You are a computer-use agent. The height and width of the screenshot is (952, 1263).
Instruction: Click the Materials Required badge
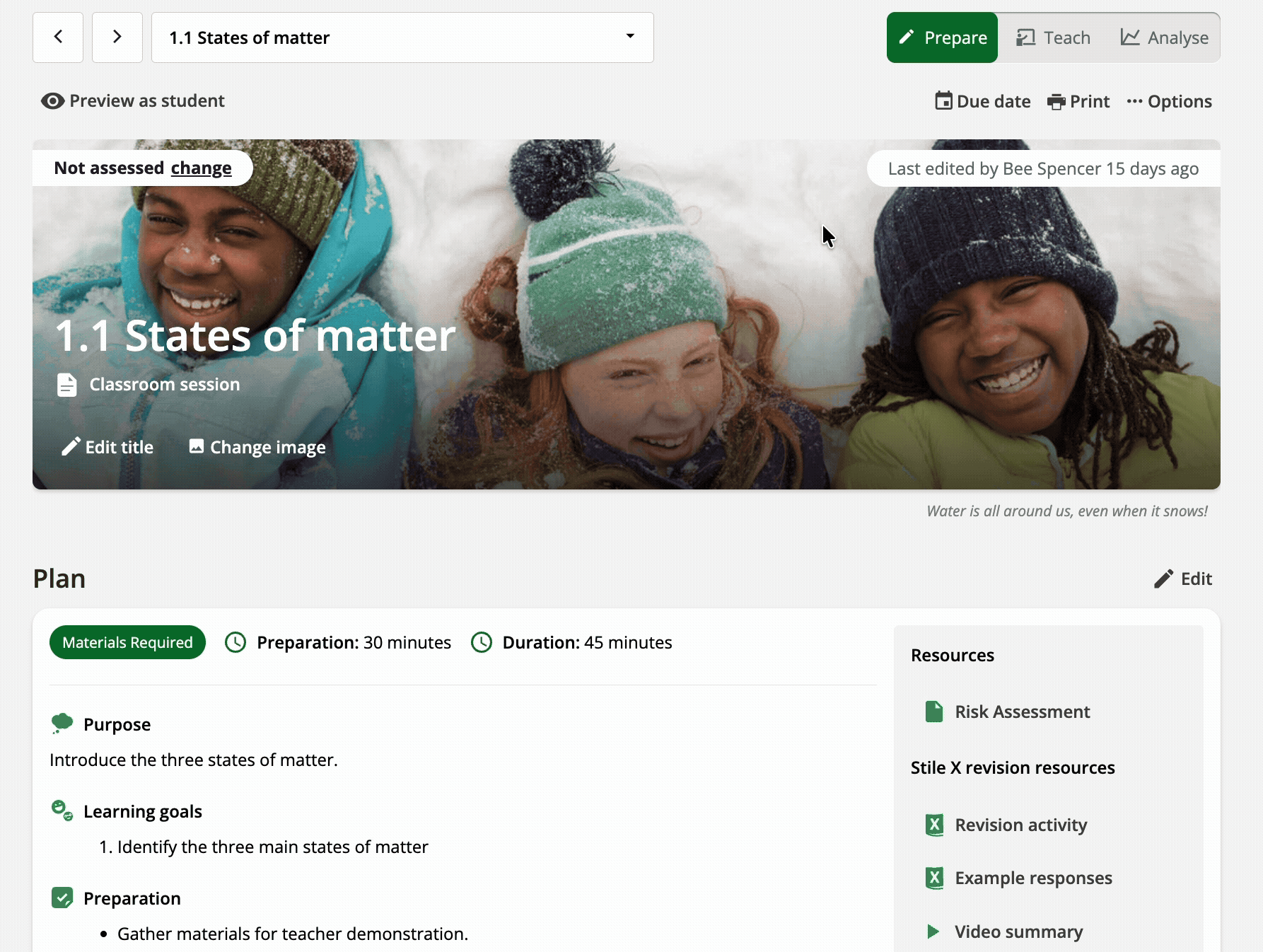127,642
